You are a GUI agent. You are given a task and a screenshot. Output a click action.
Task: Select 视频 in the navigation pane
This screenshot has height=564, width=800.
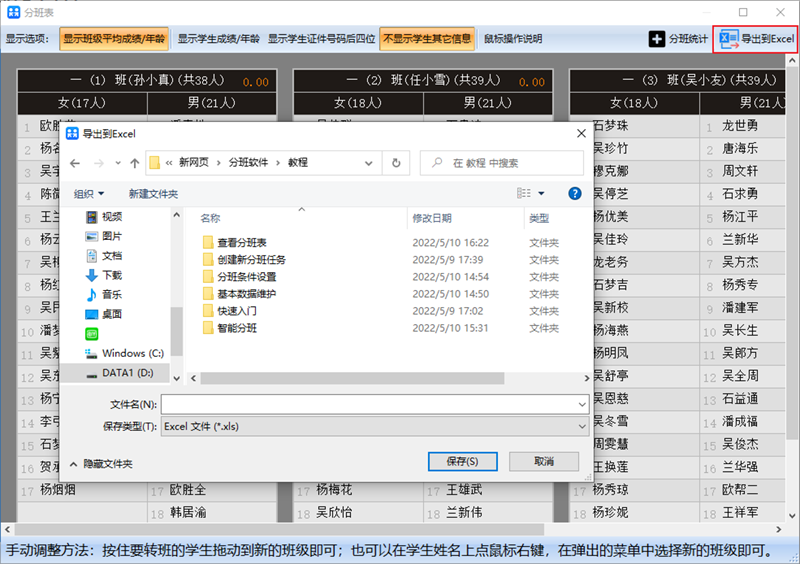[x=104, y=217]
